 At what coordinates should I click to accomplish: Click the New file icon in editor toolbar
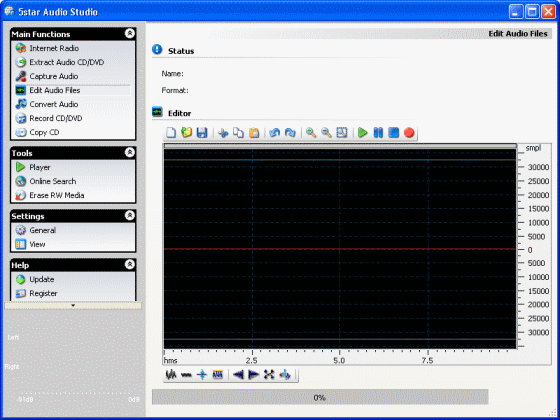[x=171, y=133]
